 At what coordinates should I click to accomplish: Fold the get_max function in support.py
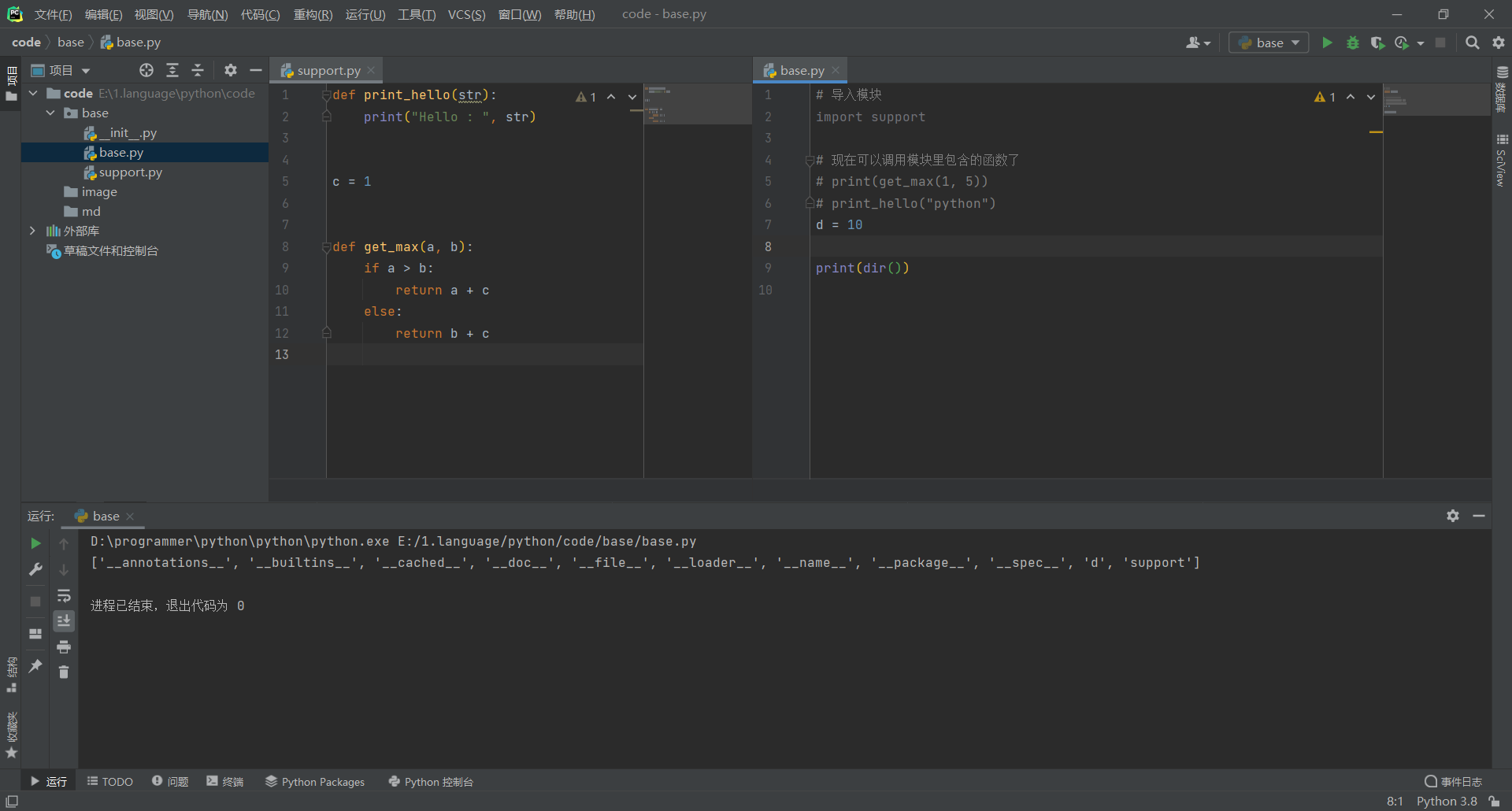click(326, 247)
